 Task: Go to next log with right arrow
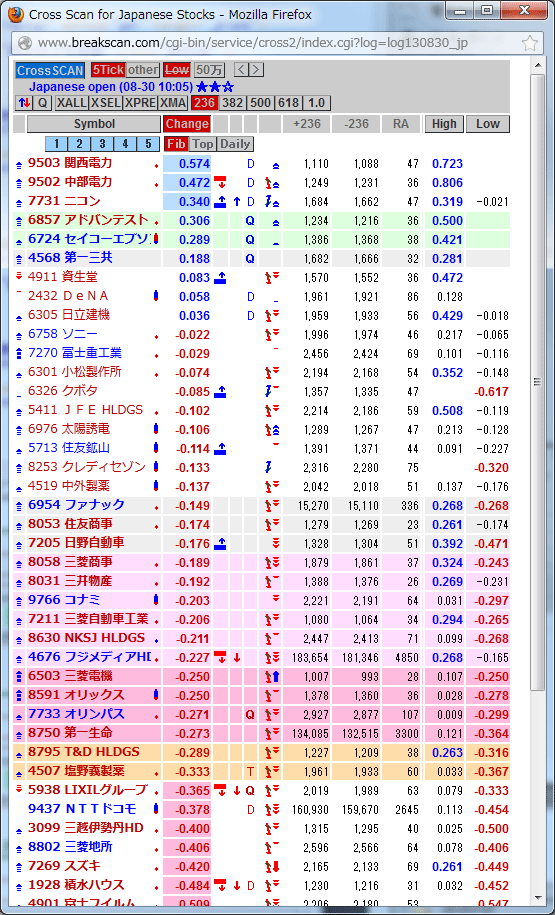256,70
